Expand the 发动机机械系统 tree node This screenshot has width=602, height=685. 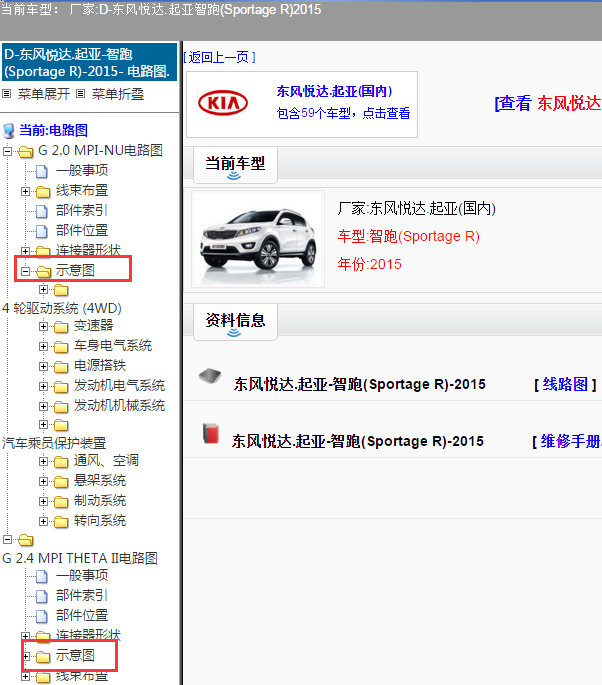[x=43, y=406]
